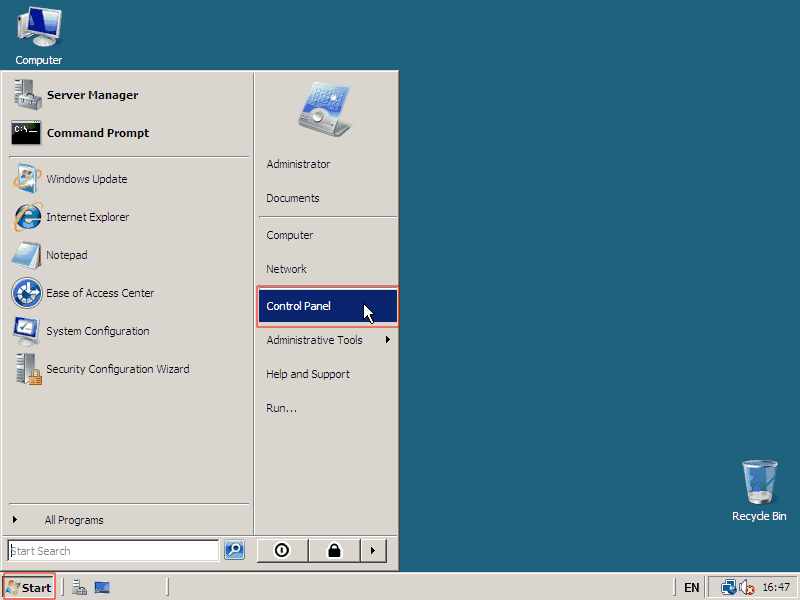Click the Run... entry

coord(282,408)
